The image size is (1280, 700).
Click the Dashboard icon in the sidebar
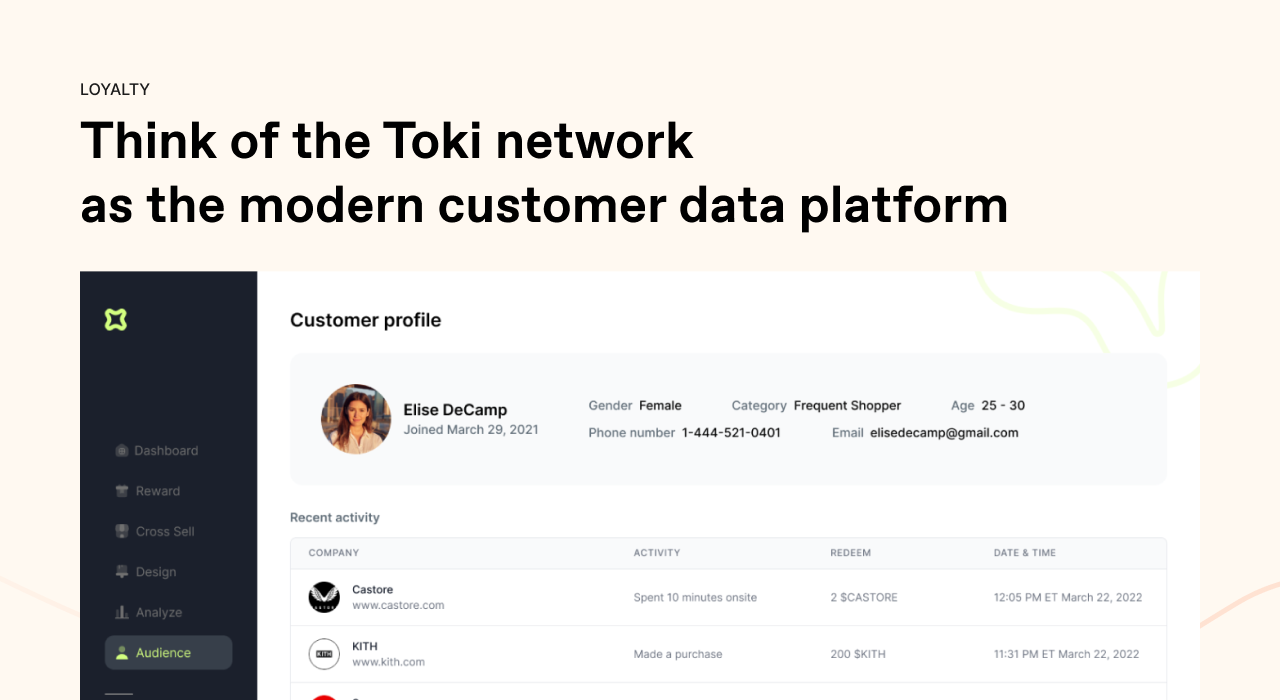click(x=122, y=451)
